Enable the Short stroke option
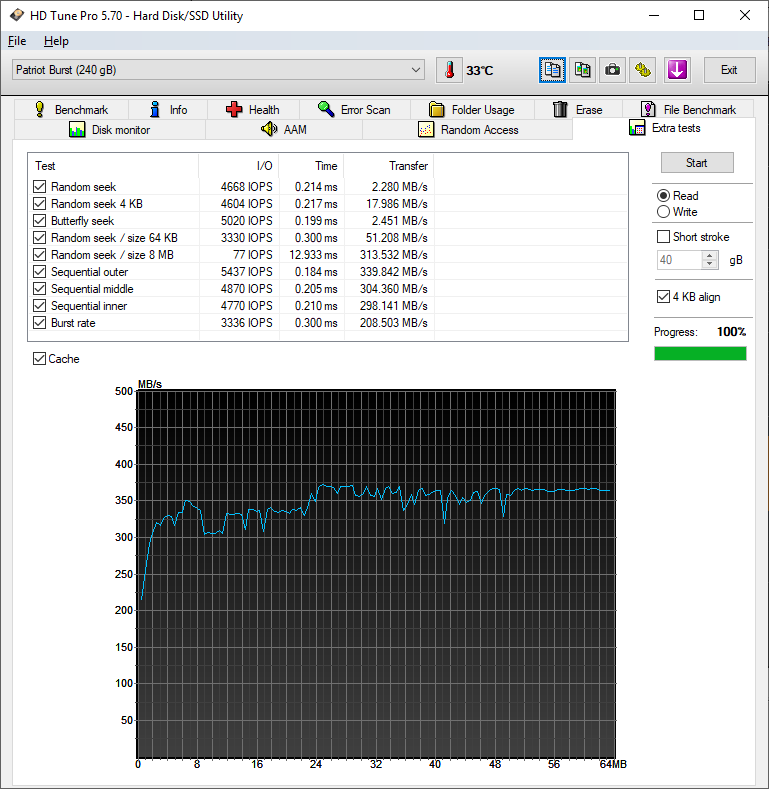 point(663,237)
